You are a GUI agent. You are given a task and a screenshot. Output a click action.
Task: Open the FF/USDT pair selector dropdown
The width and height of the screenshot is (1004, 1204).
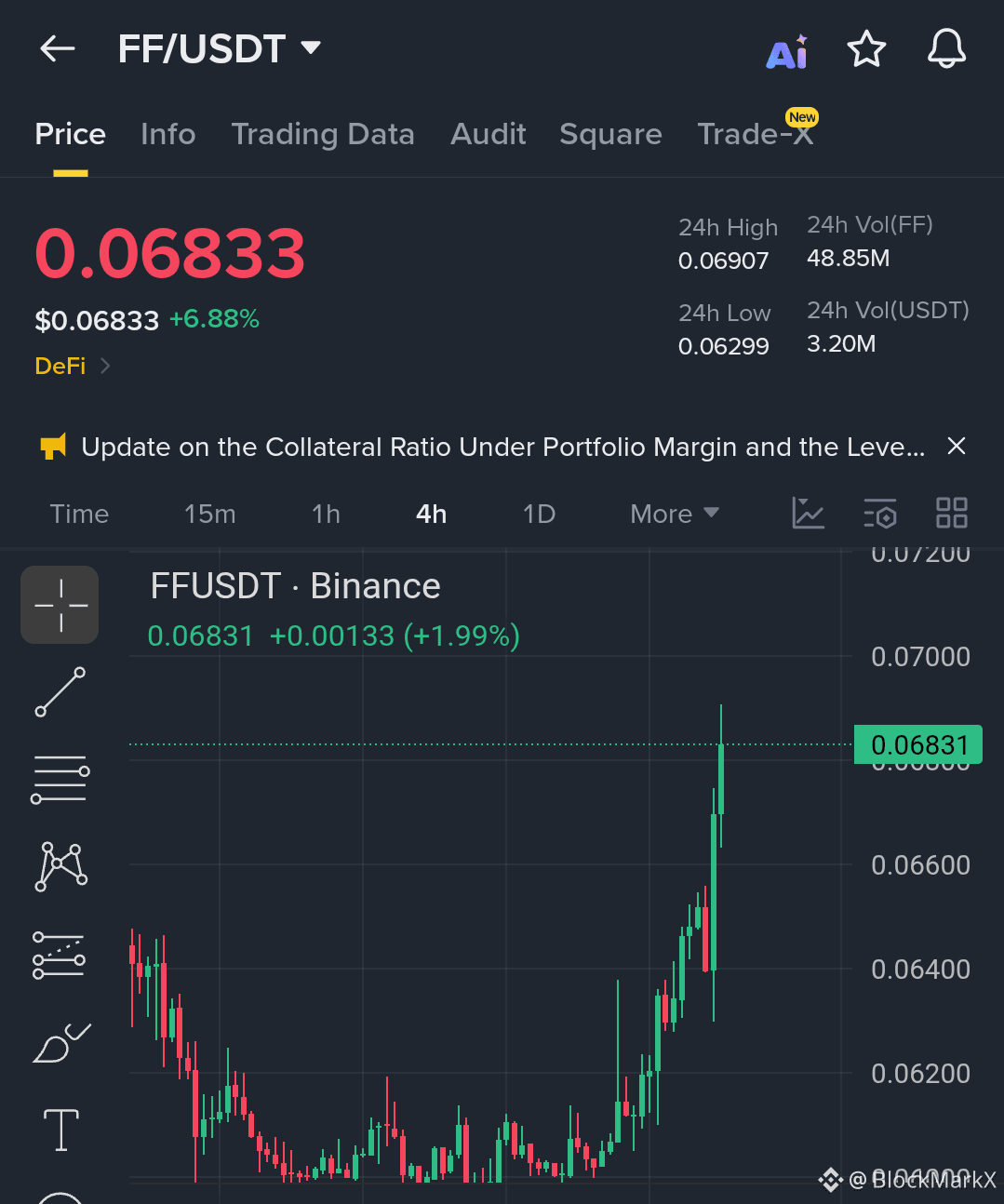tap(220, 48)
